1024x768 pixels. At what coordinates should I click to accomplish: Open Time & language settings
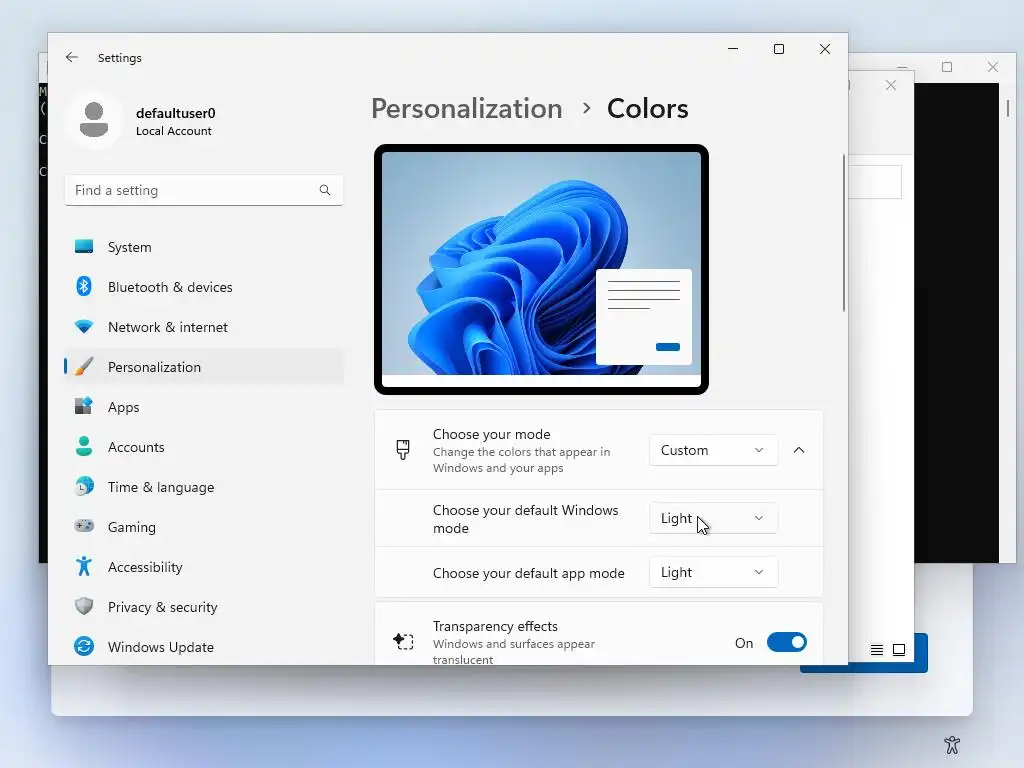pos(204,487)
